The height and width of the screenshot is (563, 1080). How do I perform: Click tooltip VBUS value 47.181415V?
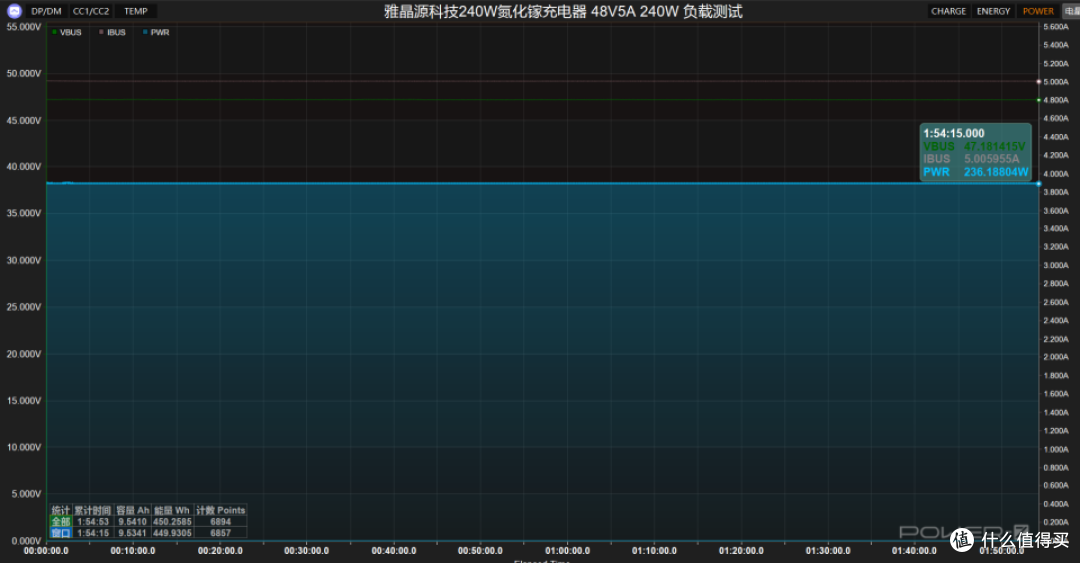995,146
